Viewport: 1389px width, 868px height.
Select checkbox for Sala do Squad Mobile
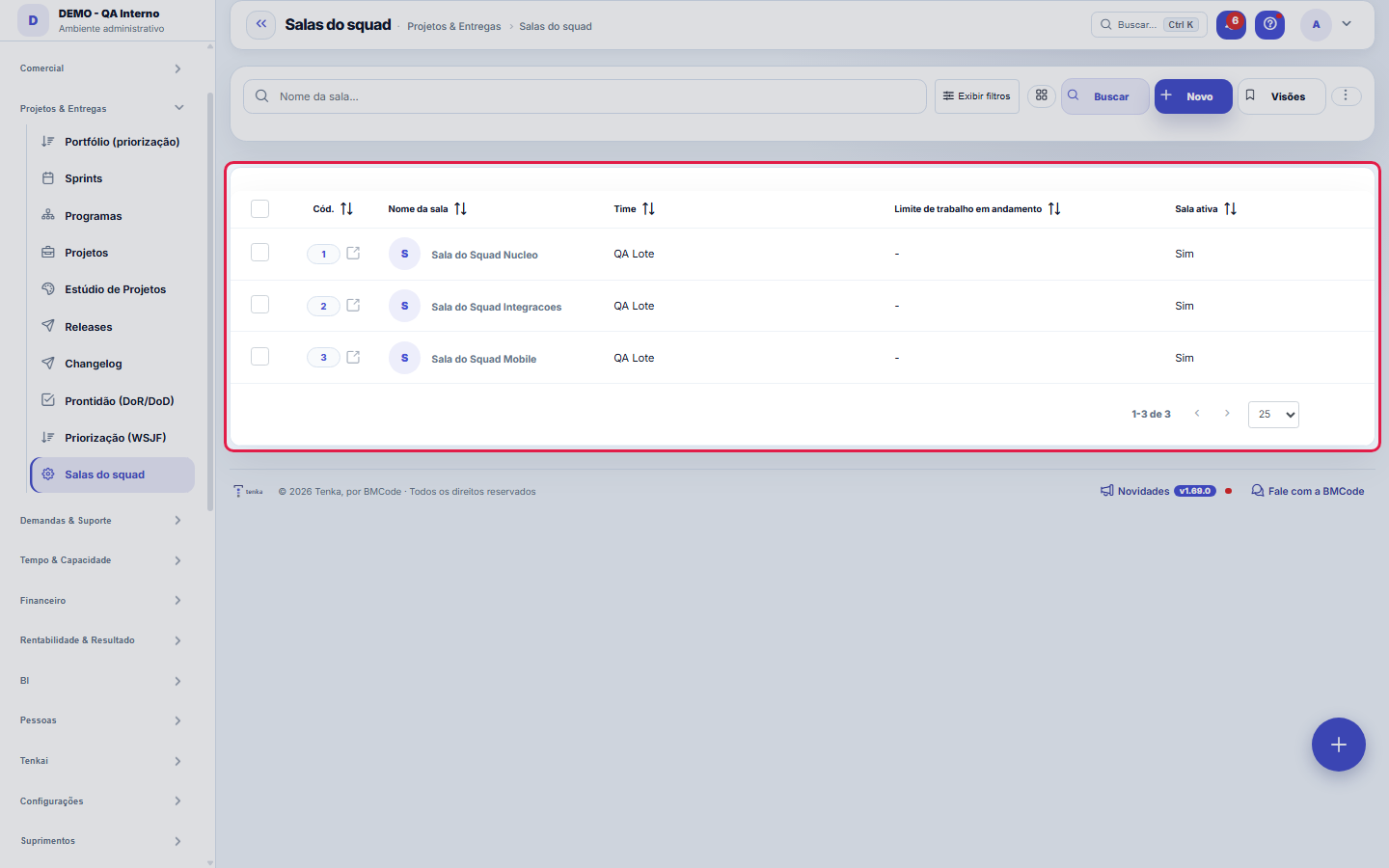(x=259, y=357)
